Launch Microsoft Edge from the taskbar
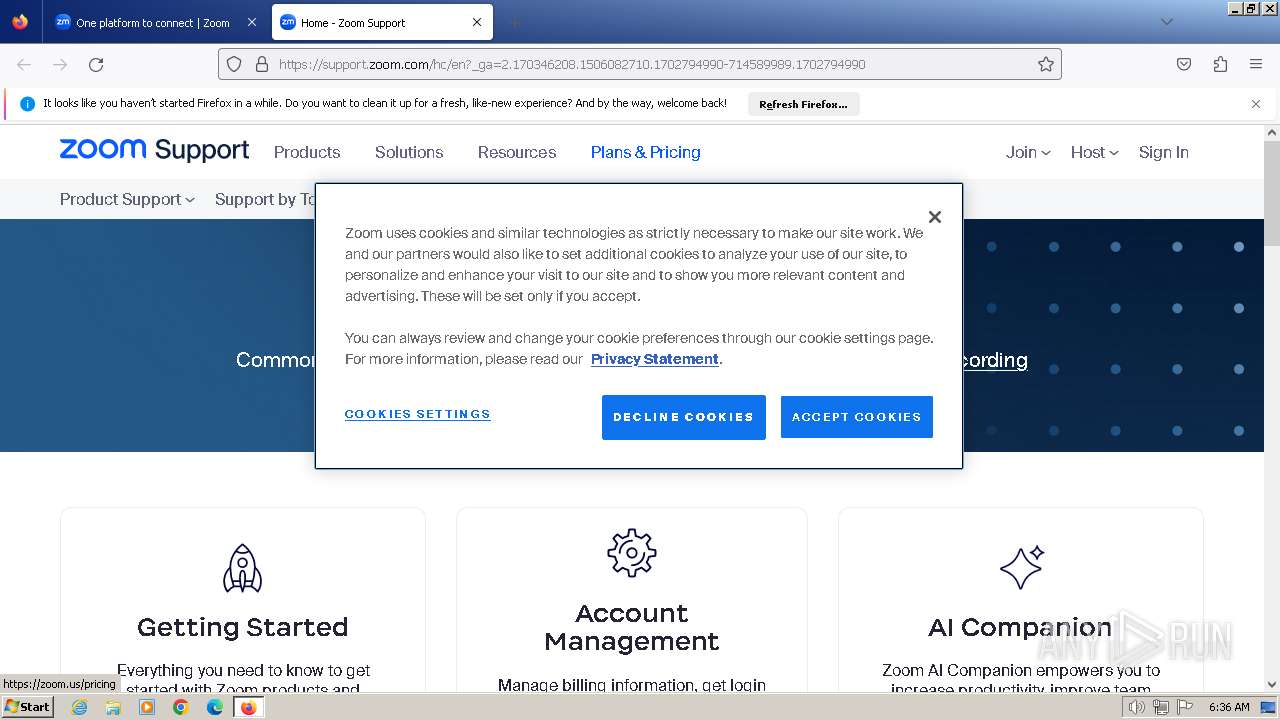 (x=215, y=707)
